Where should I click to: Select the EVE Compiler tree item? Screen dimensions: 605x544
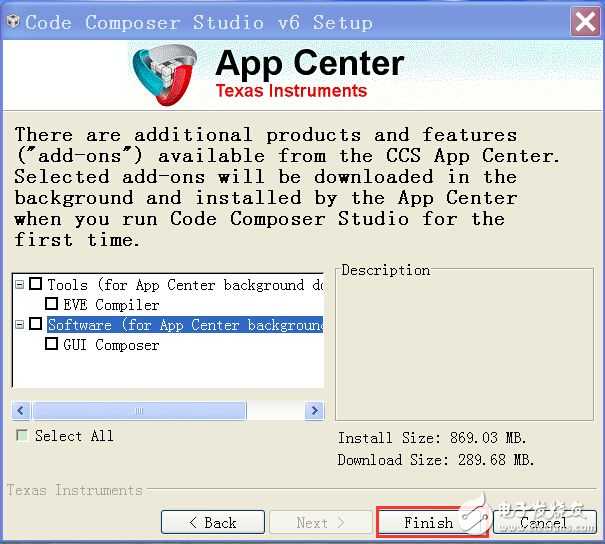tap(111, 305)
